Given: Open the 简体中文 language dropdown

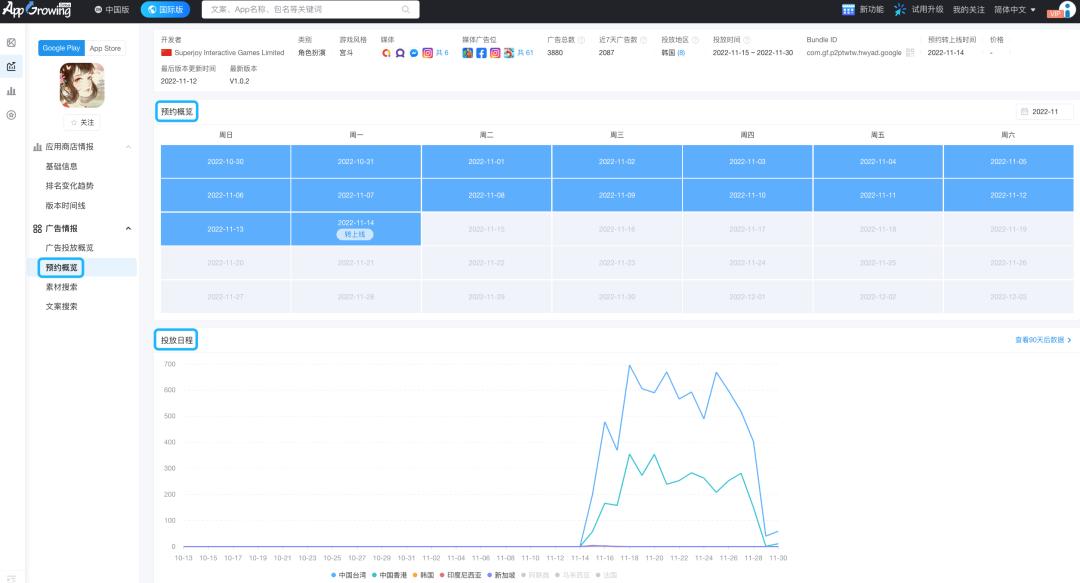Looking at the screenshot, I should [x=1015, y=10].
